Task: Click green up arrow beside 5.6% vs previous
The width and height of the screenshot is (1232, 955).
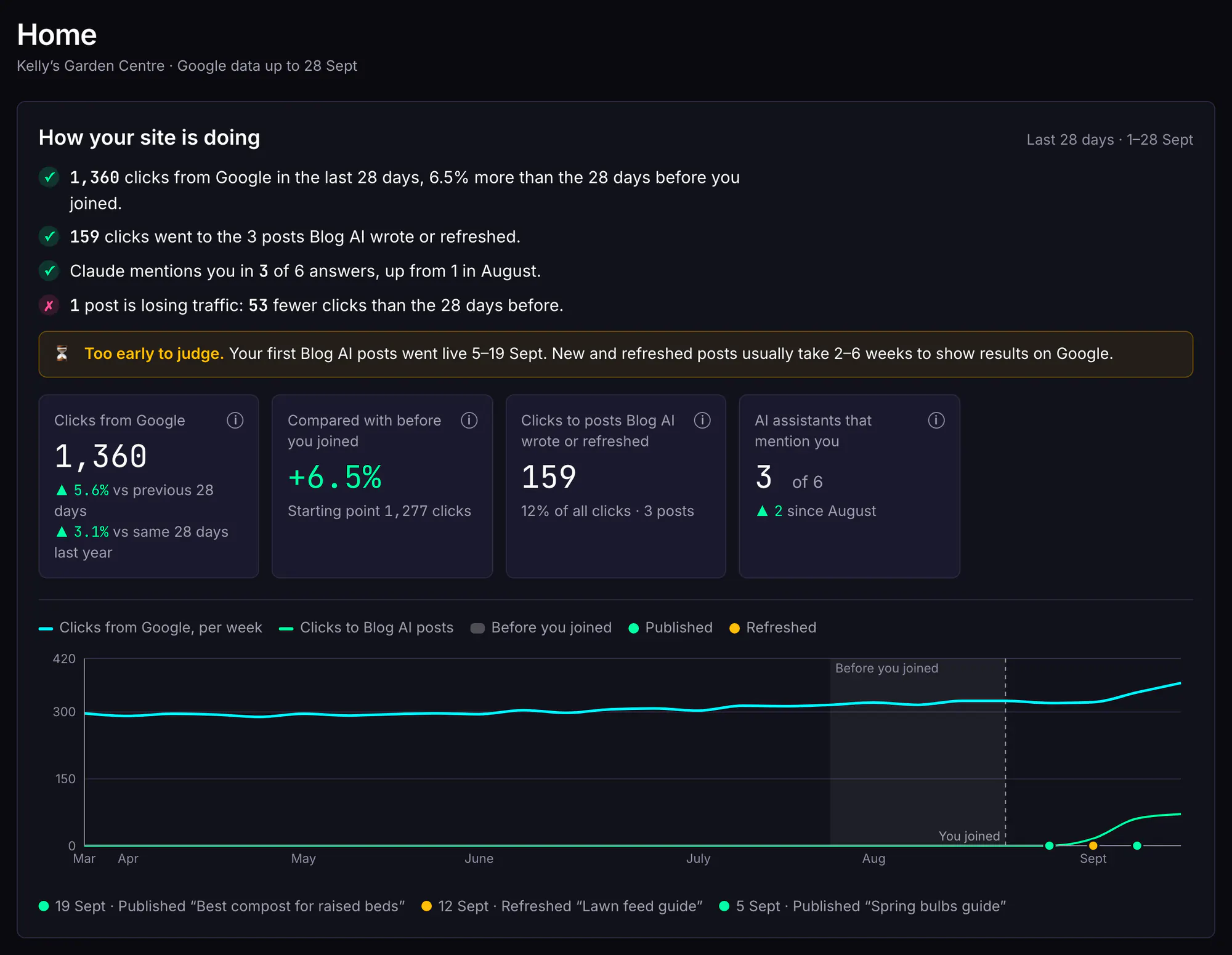Action: (x=62, y=490)
